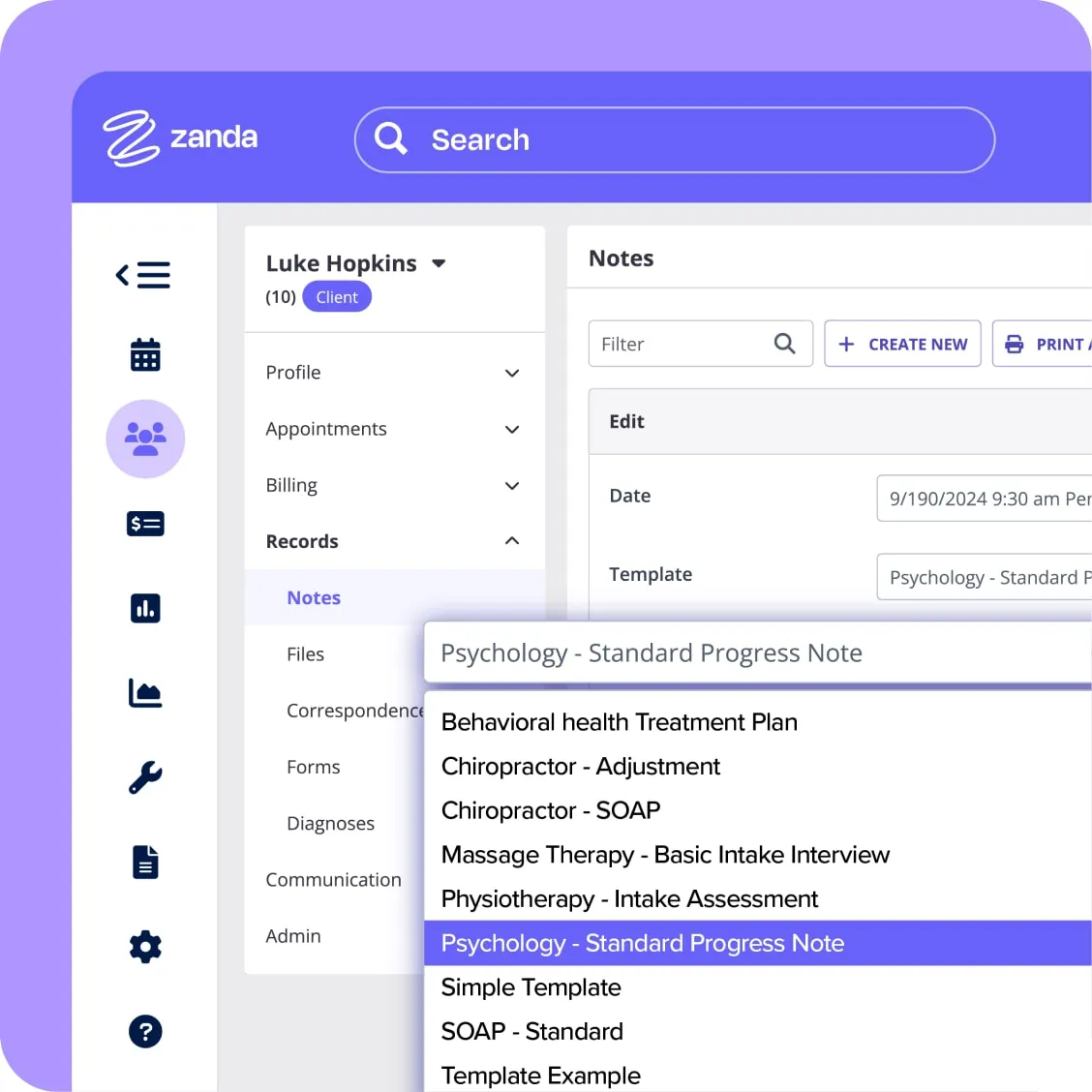Click the Print button
Viewport: 1092px width, 1092px height.
pos(1044,344)
